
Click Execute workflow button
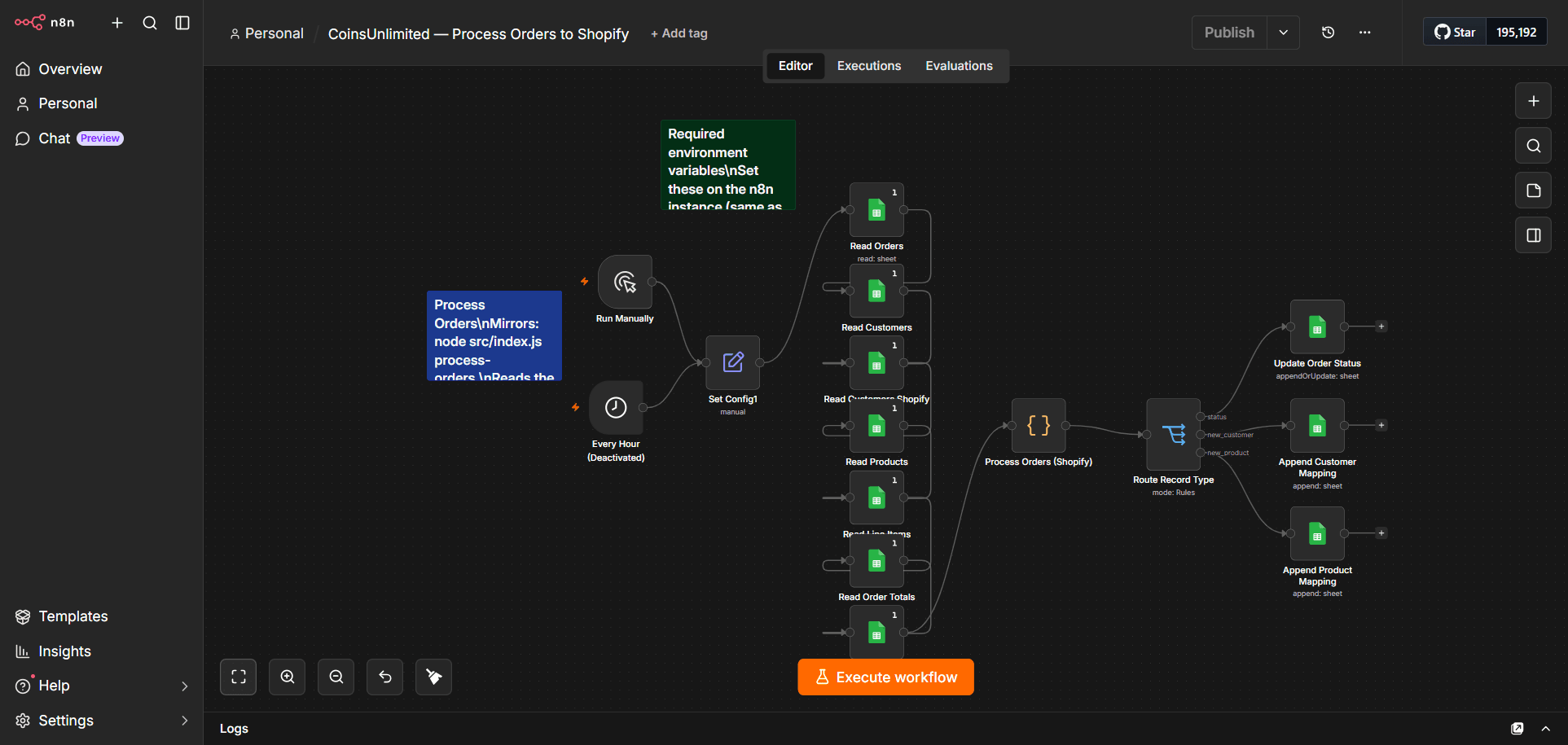pos(885,677)
